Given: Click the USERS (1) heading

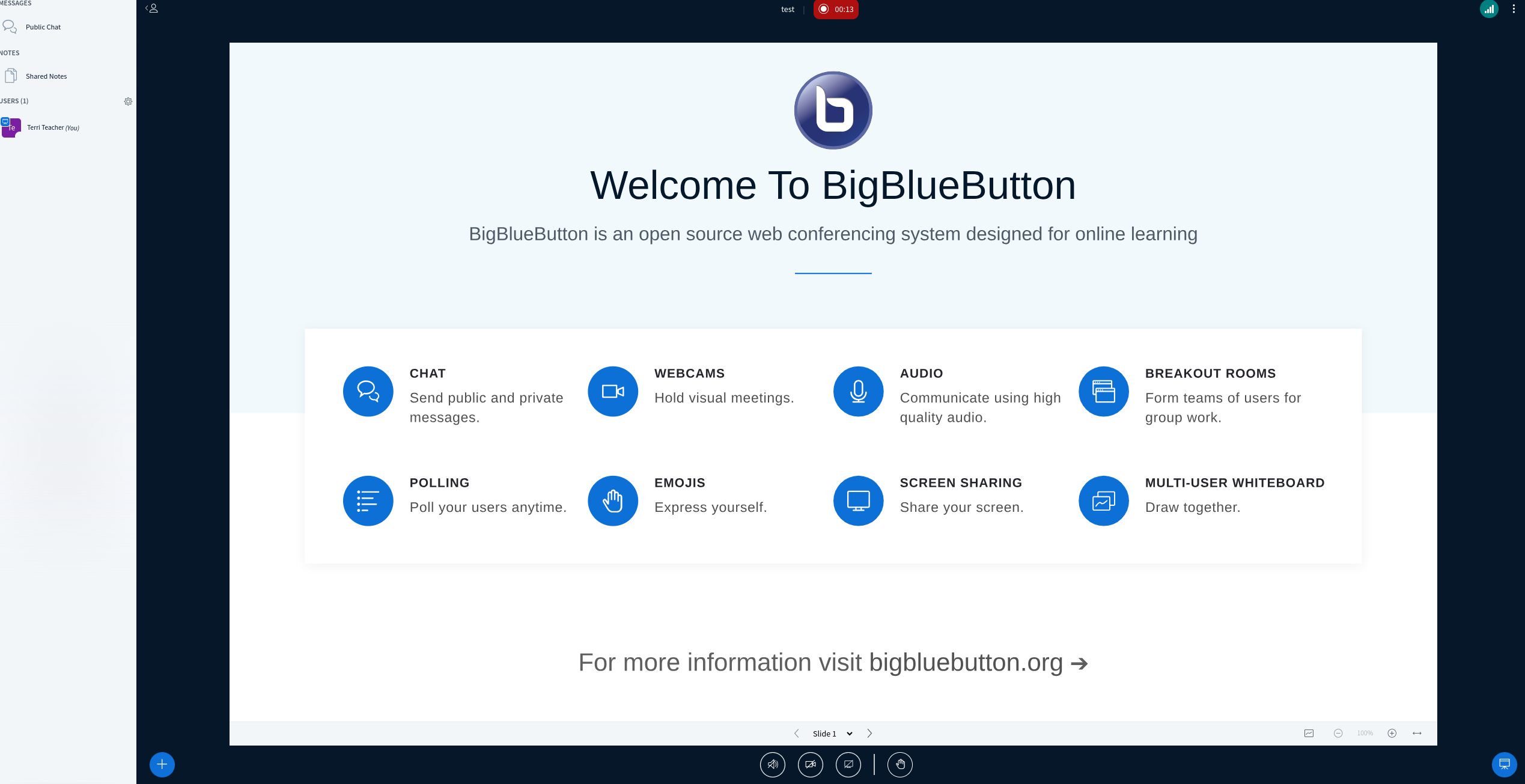Looking at the screenshot, I should (14, 101).
